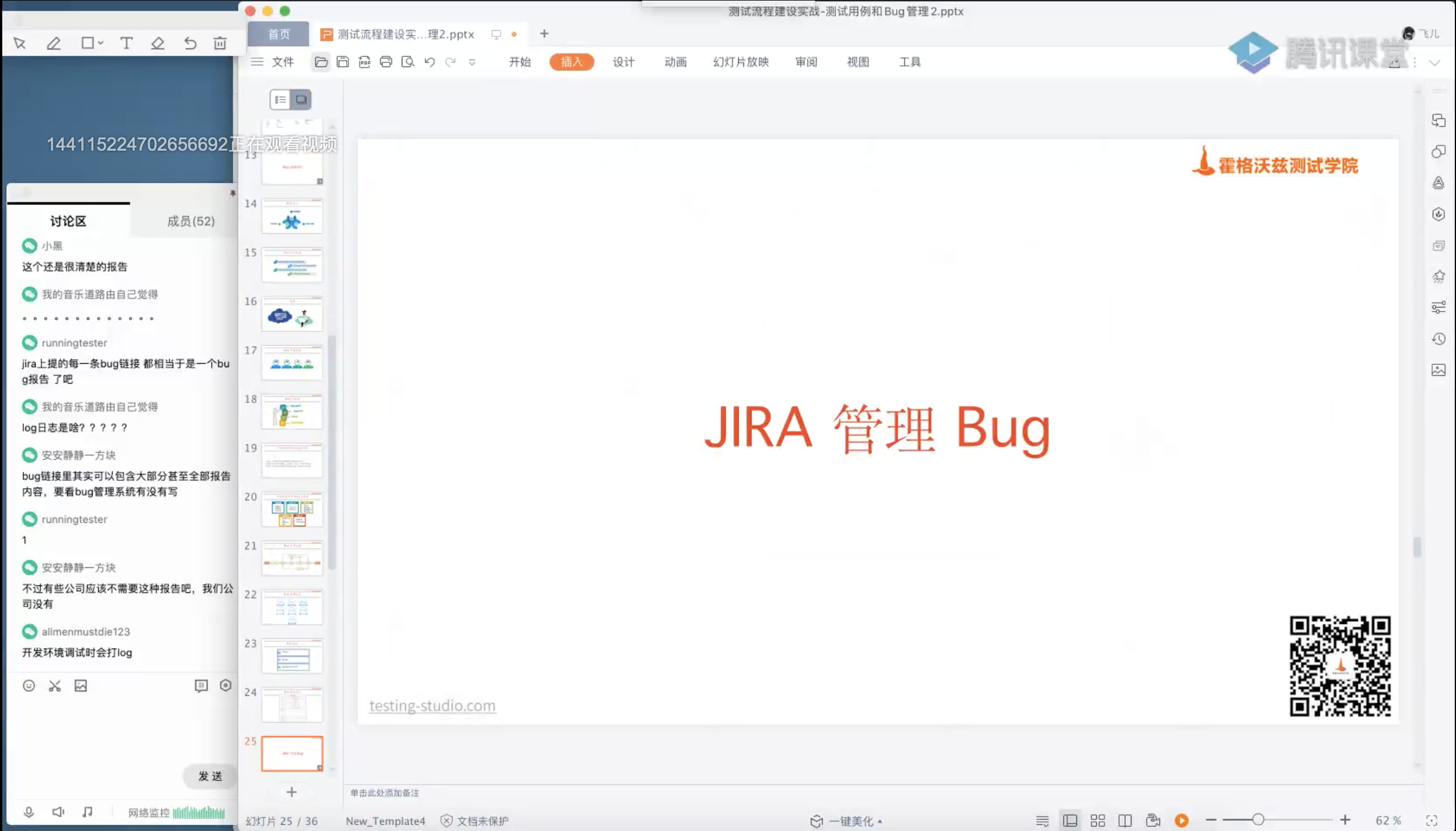Screen dimensions: 1456x831
Task: Toggle the slide panel to outline view
Action: (281, 99)
